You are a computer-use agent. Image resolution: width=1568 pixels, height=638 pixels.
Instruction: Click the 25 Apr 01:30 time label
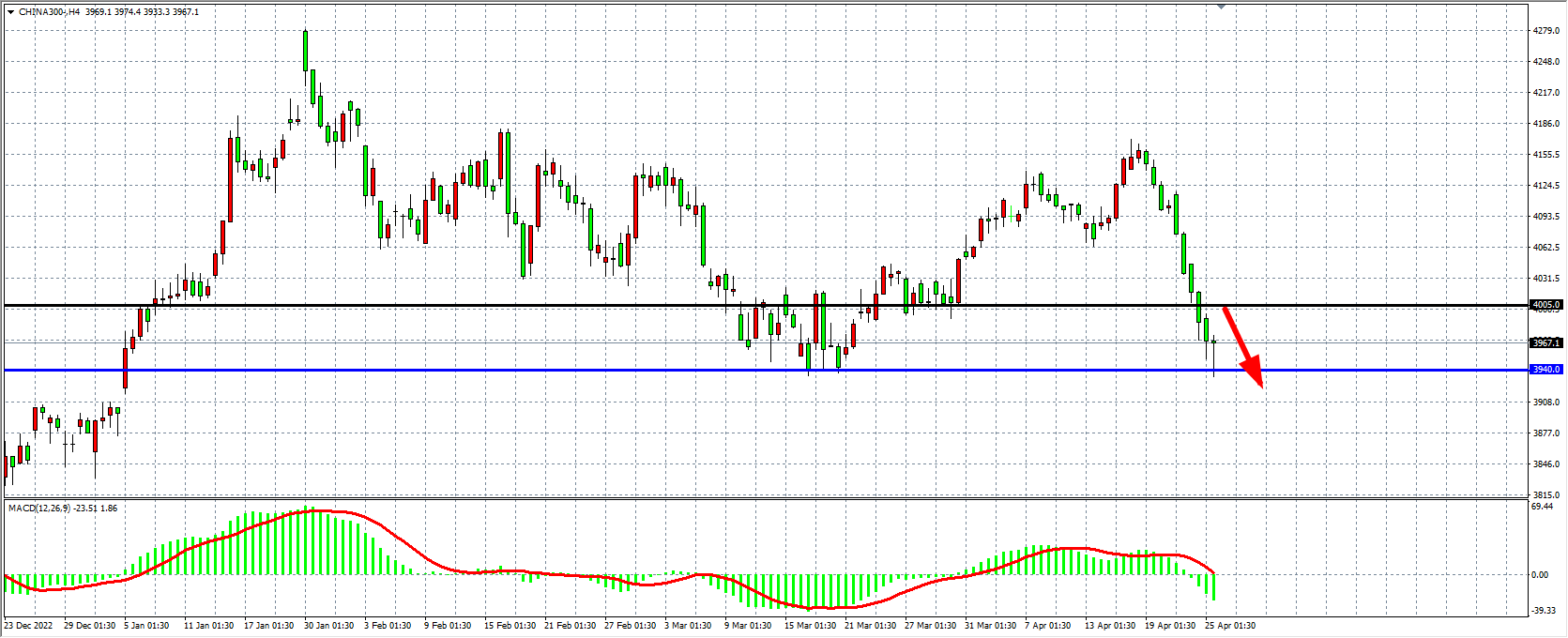coord(1229,626)
